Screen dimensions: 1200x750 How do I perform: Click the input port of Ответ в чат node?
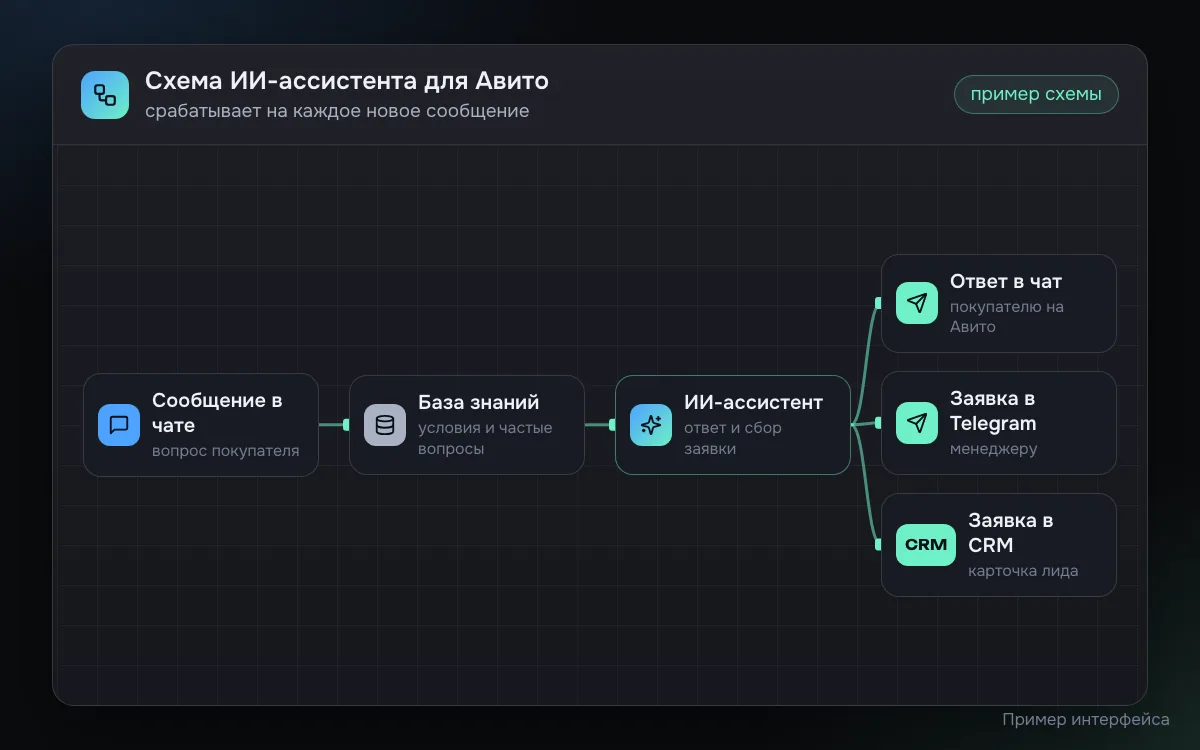(878, 303)
